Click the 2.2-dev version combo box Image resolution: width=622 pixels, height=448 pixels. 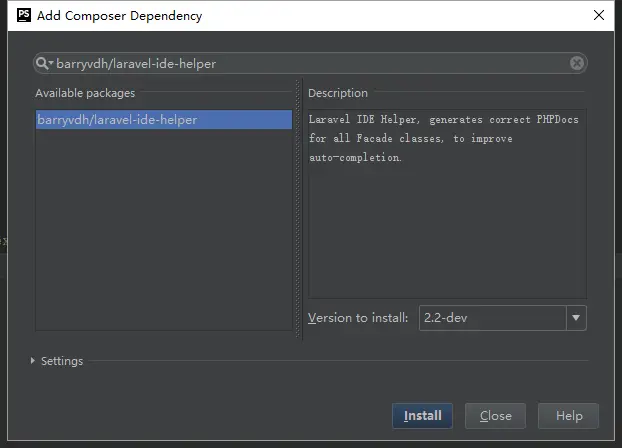click(502, 317)
